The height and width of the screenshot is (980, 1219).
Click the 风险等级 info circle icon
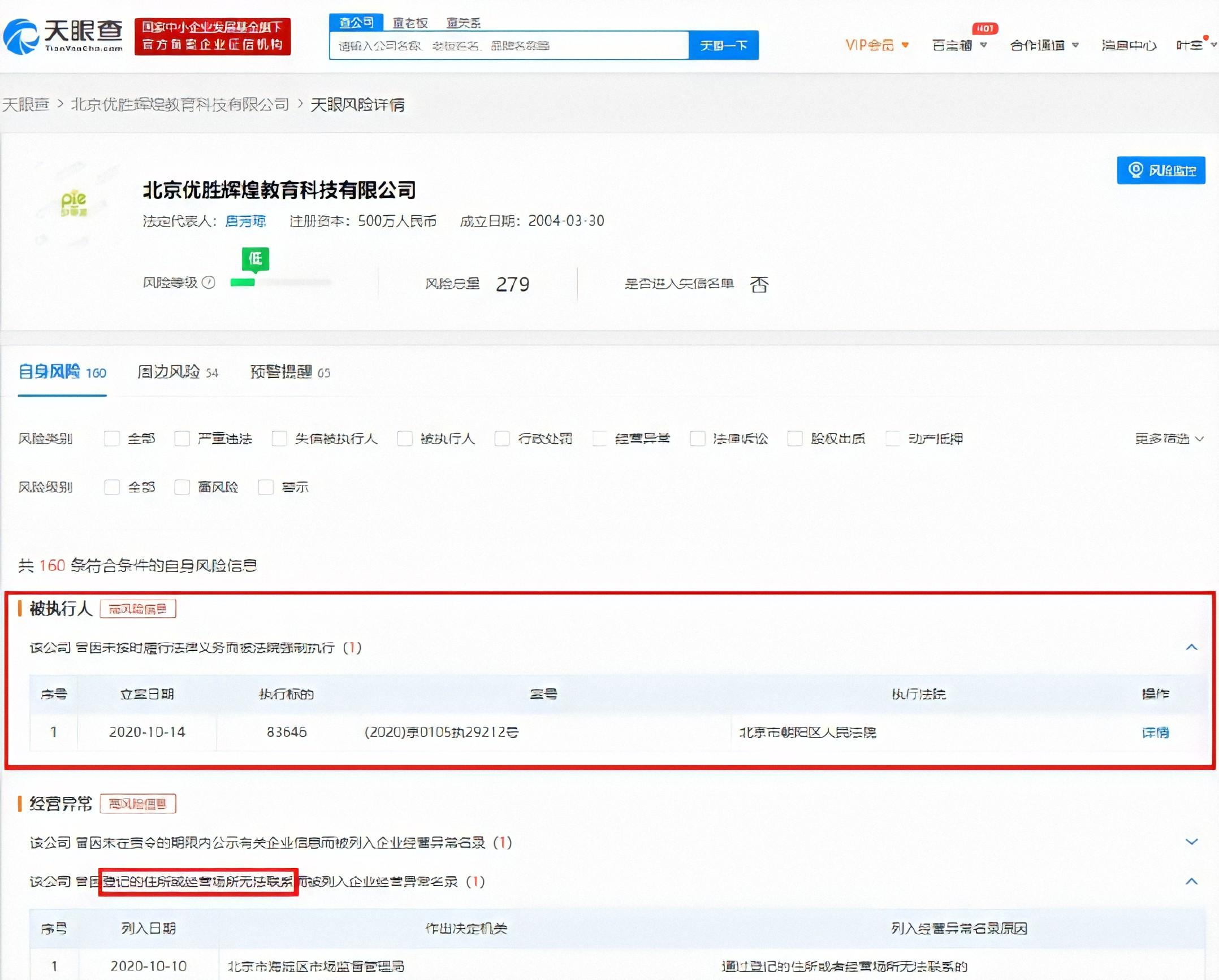[209, 283]
